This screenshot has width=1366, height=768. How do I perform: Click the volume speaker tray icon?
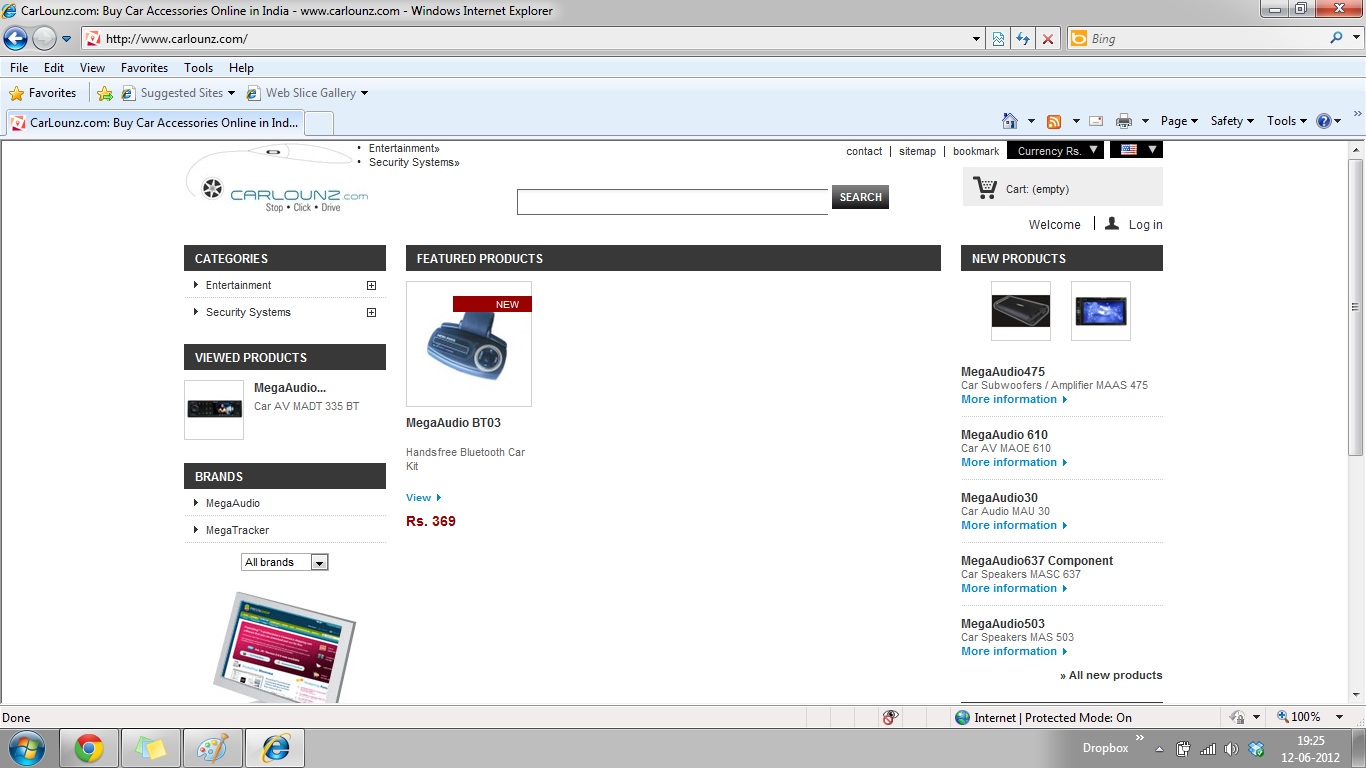tap(1231, 749)
